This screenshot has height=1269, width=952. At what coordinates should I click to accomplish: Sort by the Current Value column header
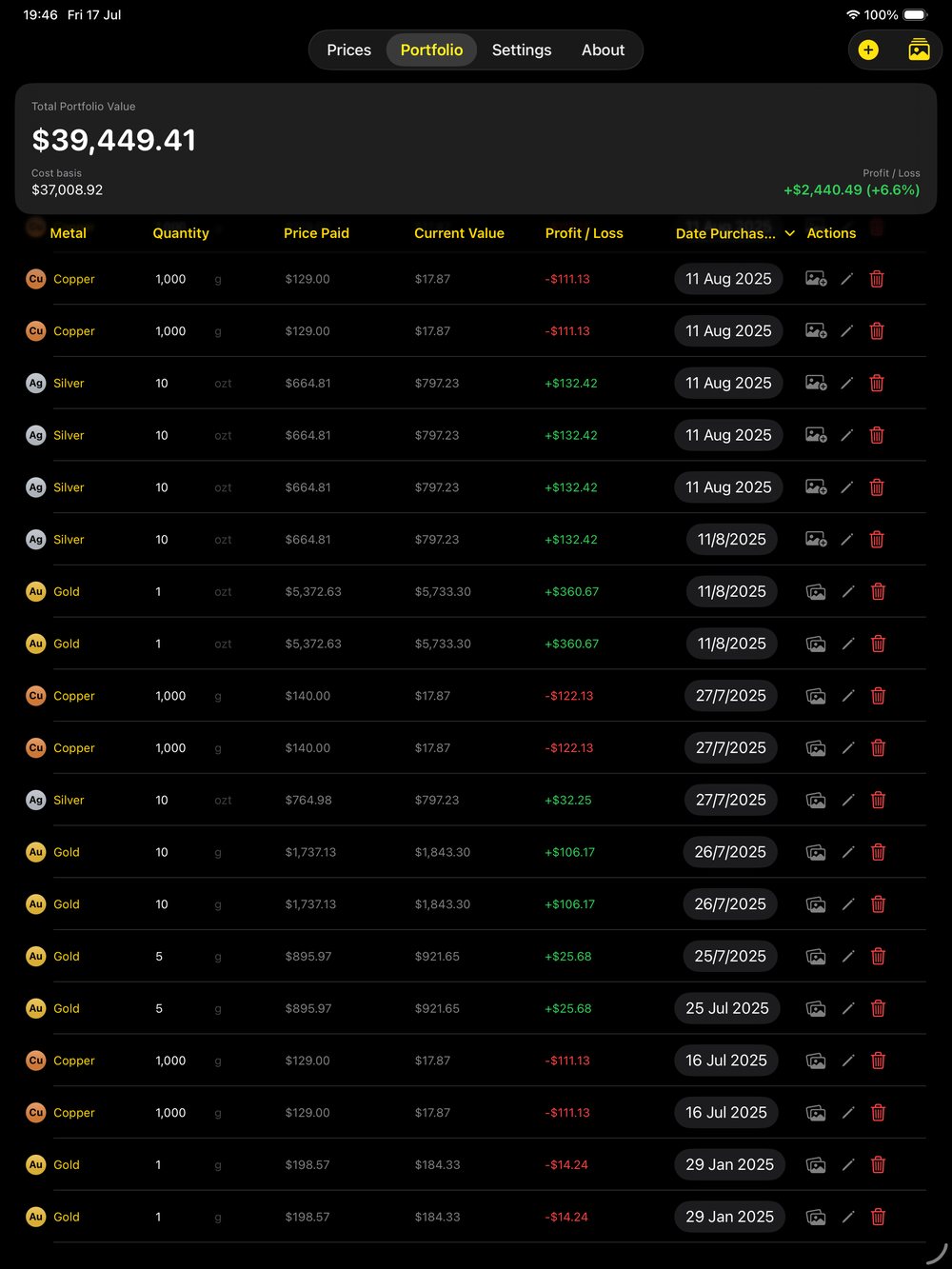click(x=459, y=233)
